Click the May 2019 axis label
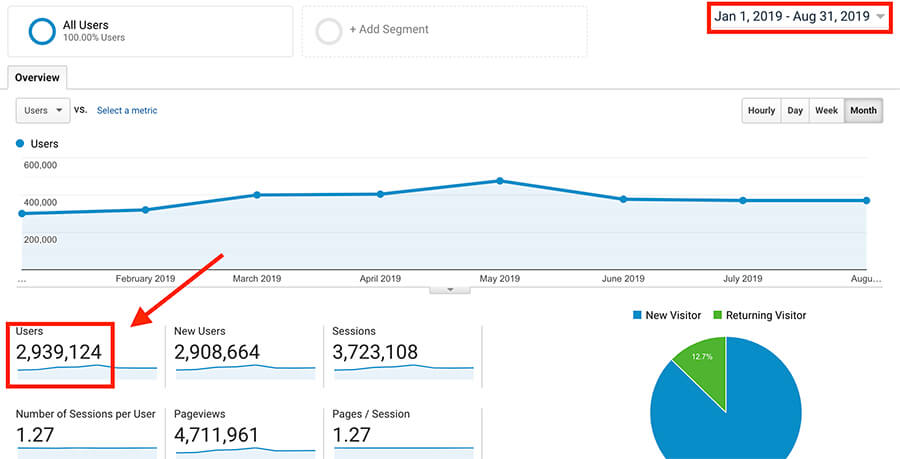The height and width of the screenshot is (459, 900). [499, 278]
